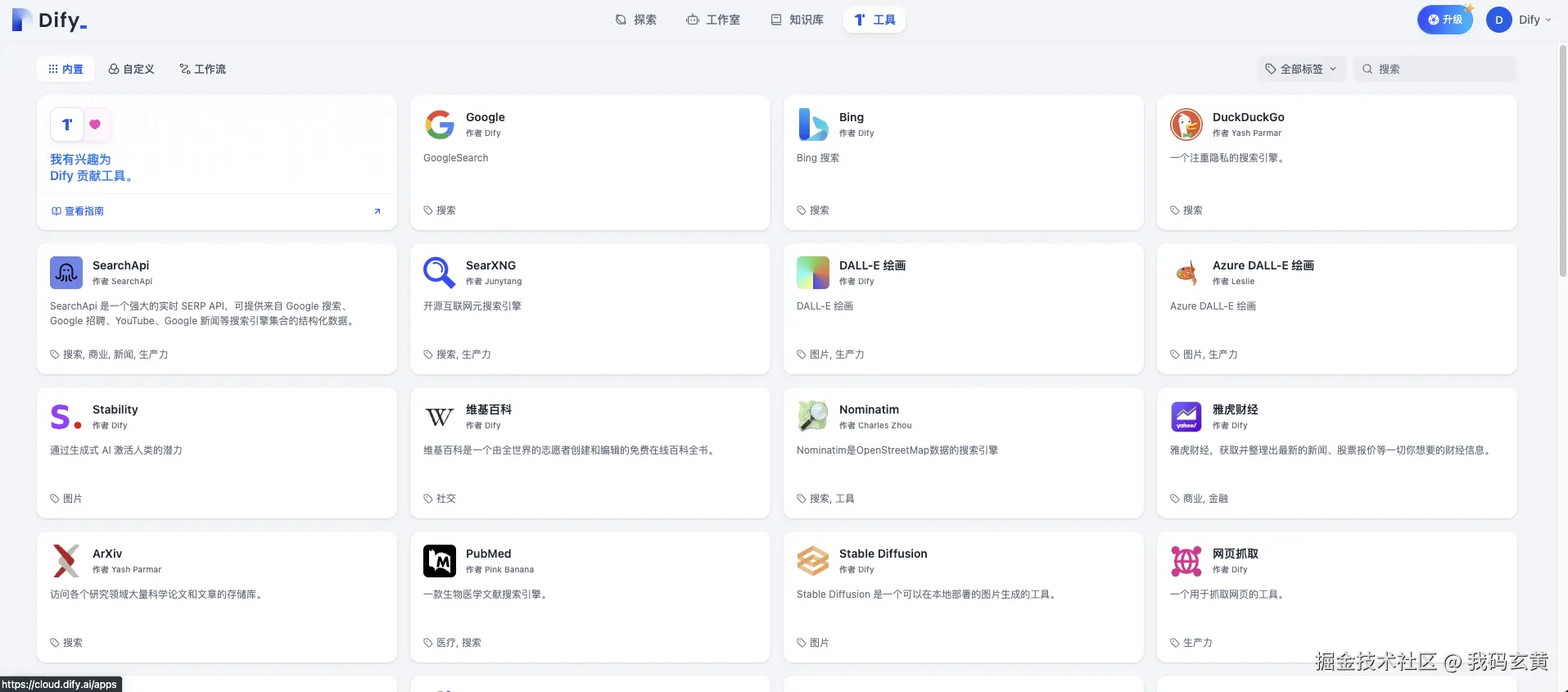
Task: Click '作者 Yash Parmar' in ArXiv card
Action: point(127,570)
